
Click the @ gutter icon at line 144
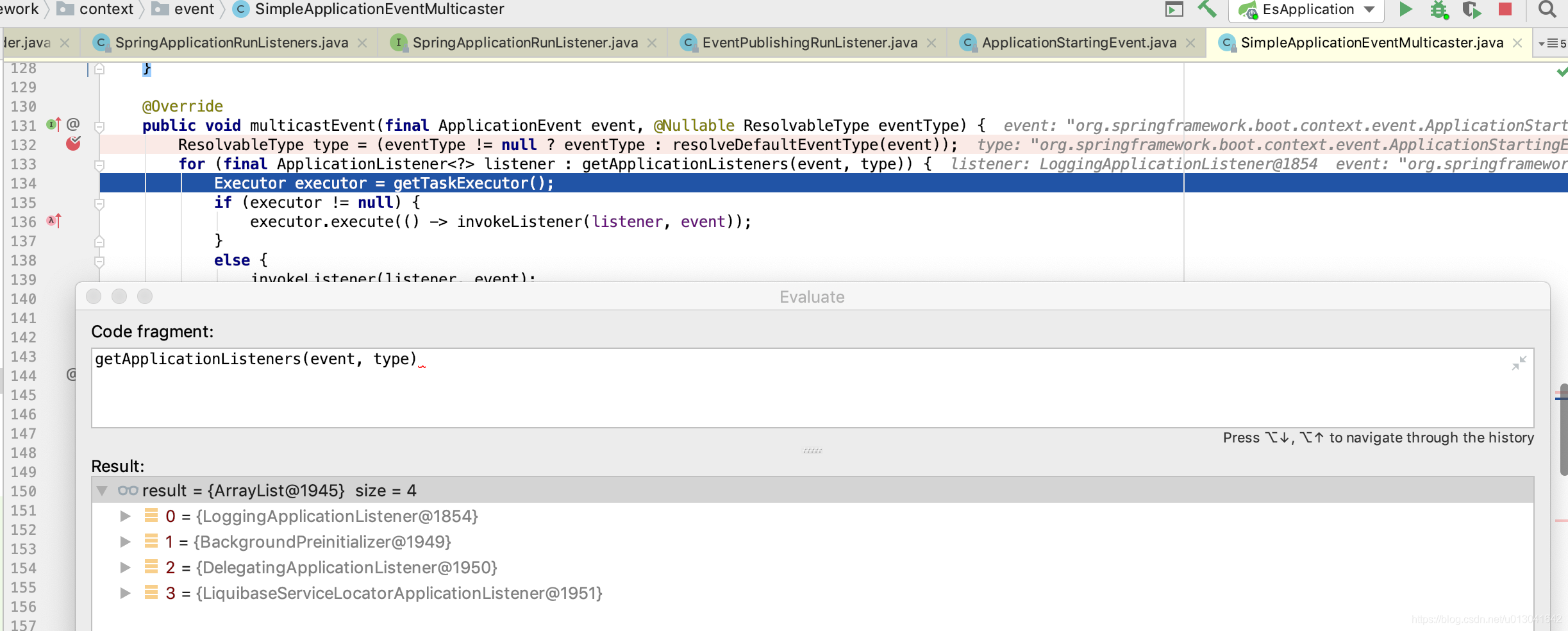pos(71,374)
